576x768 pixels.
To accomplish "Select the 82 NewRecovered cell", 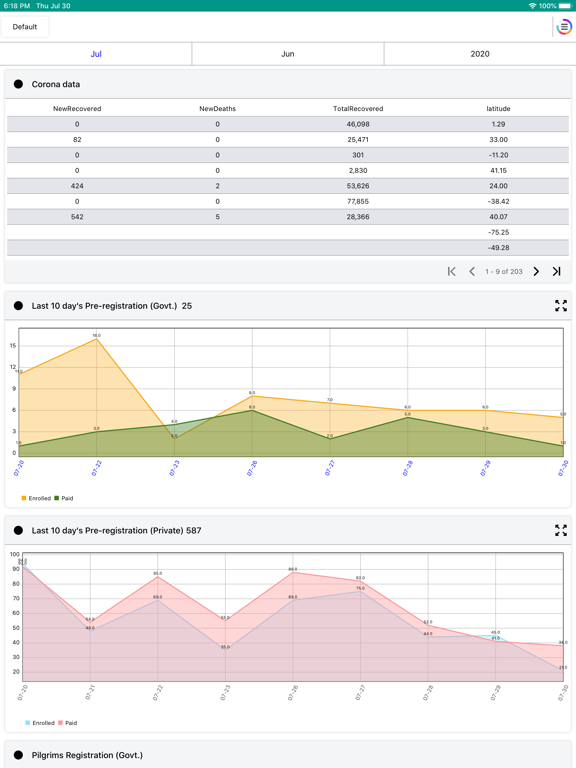I will (77, 140).
